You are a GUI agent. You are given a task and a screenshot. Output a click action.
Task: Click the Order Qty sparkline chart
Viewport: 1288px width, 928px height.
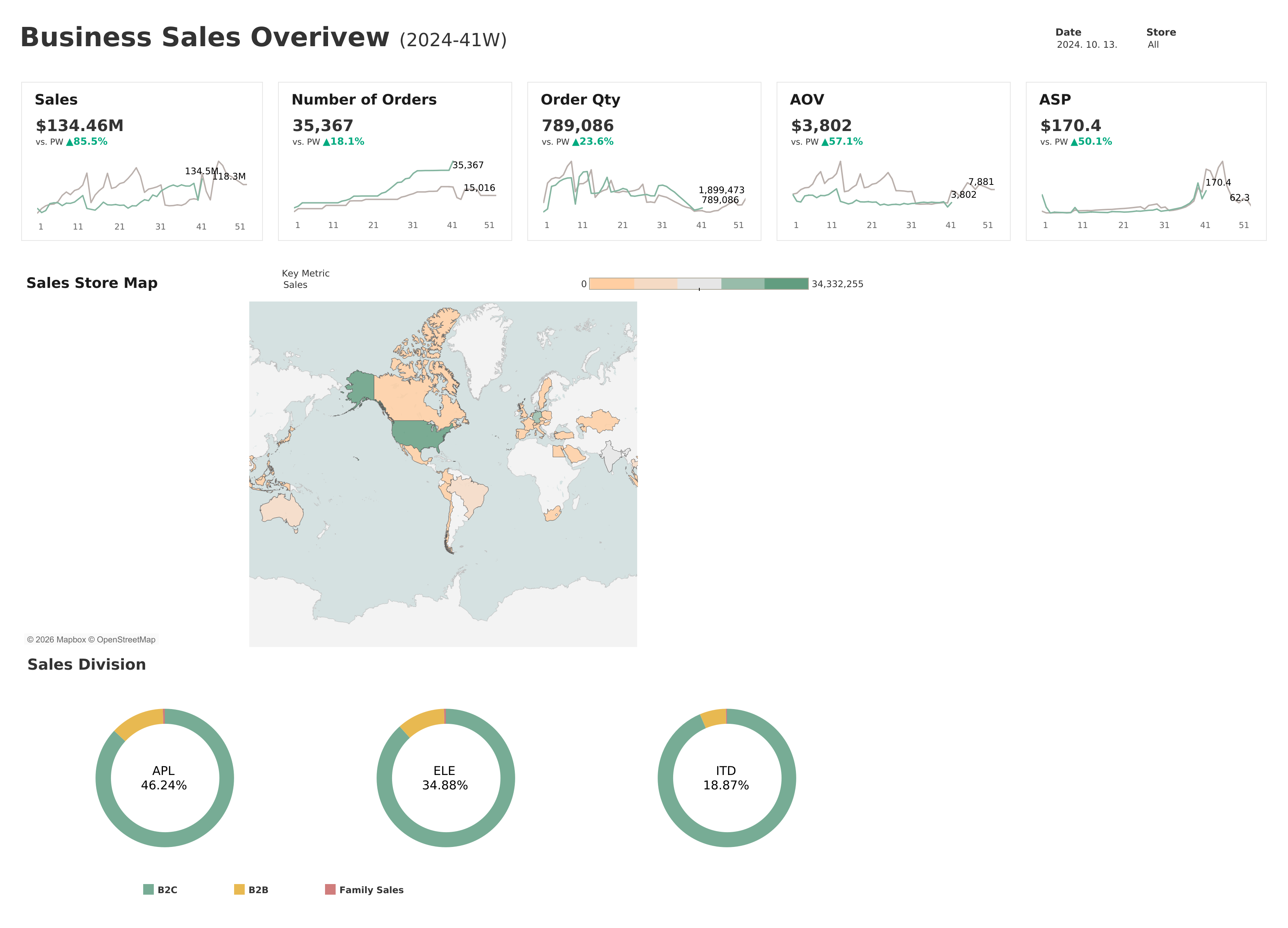[644, 187]
